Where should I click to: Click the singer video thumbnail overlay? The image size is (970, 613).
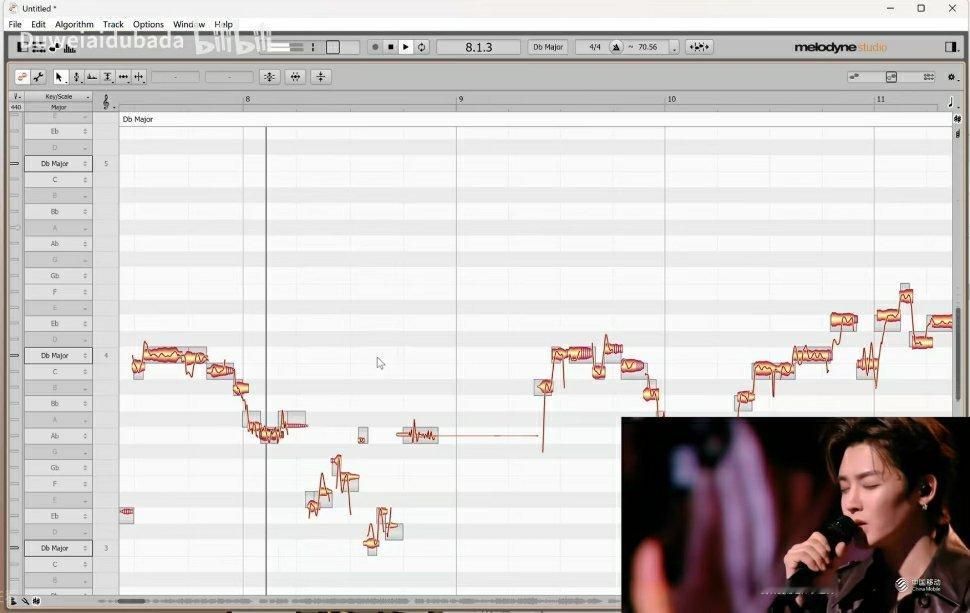(x=796, y=515)
